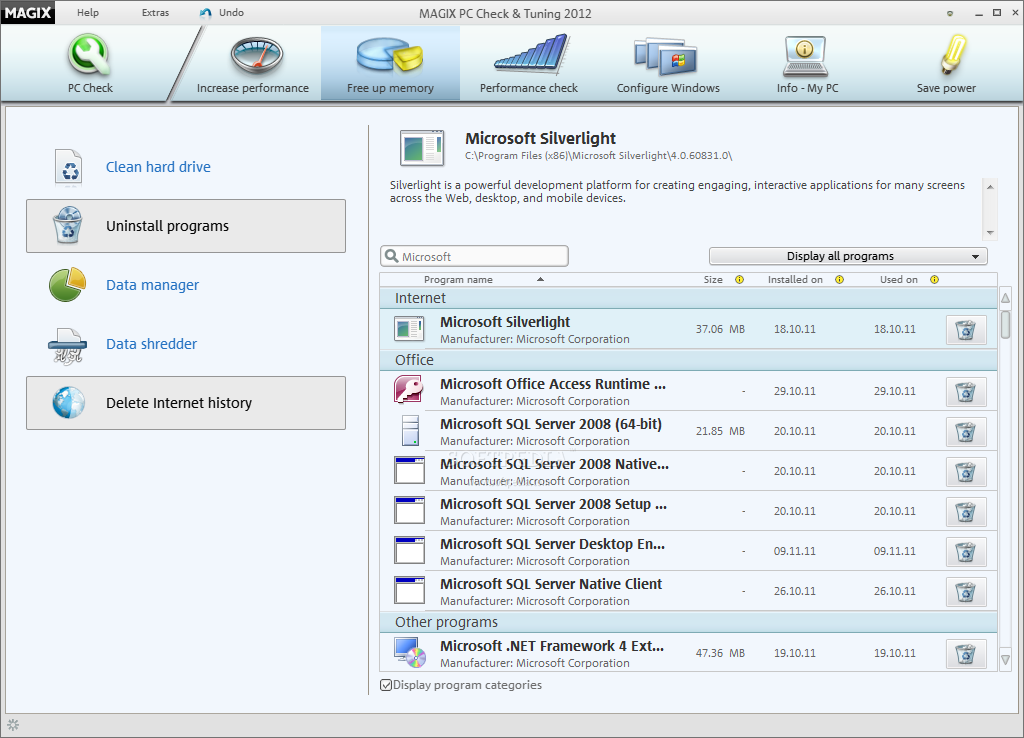Click the Microsoft Office Access Runtime program icon
Screen dimensions: 1024x738
tap(409, 390)
